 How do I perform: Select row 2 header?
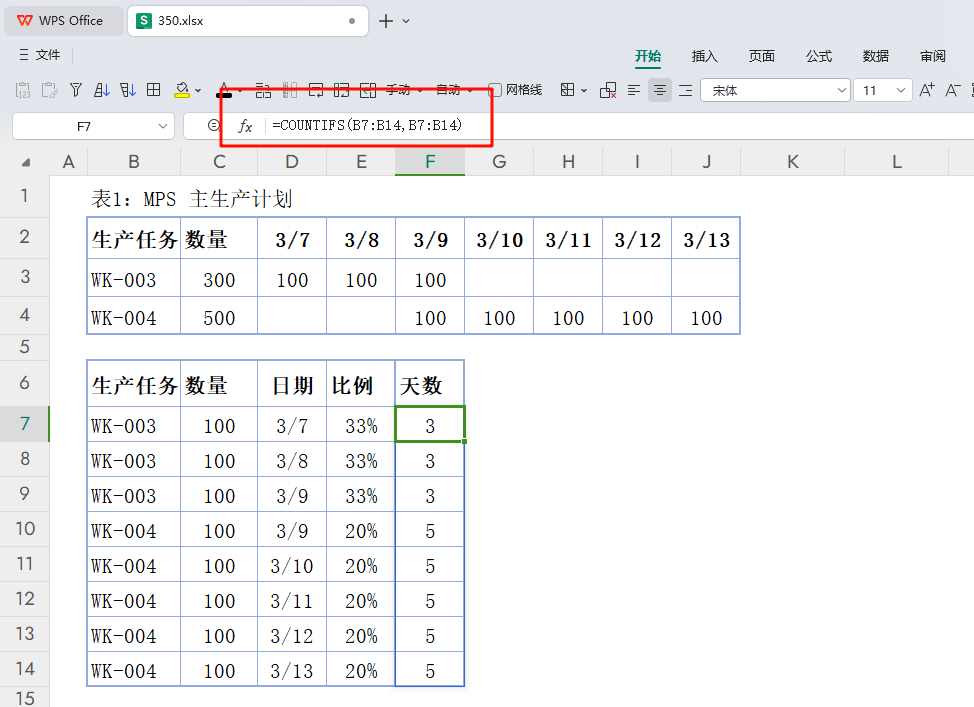pos(25,237)
